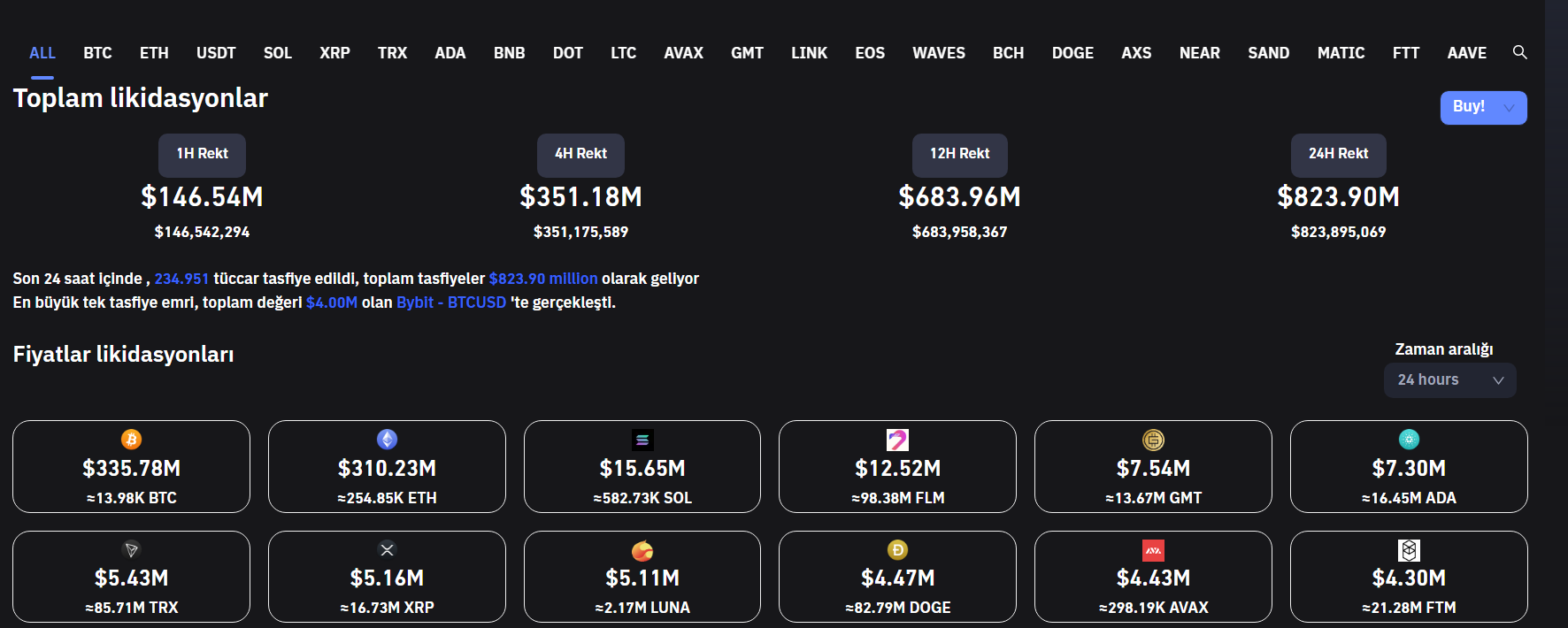Click the TRON coin icon
Image resolution: width=1568 pixels, height=628 pixels.
coord(131,550)
